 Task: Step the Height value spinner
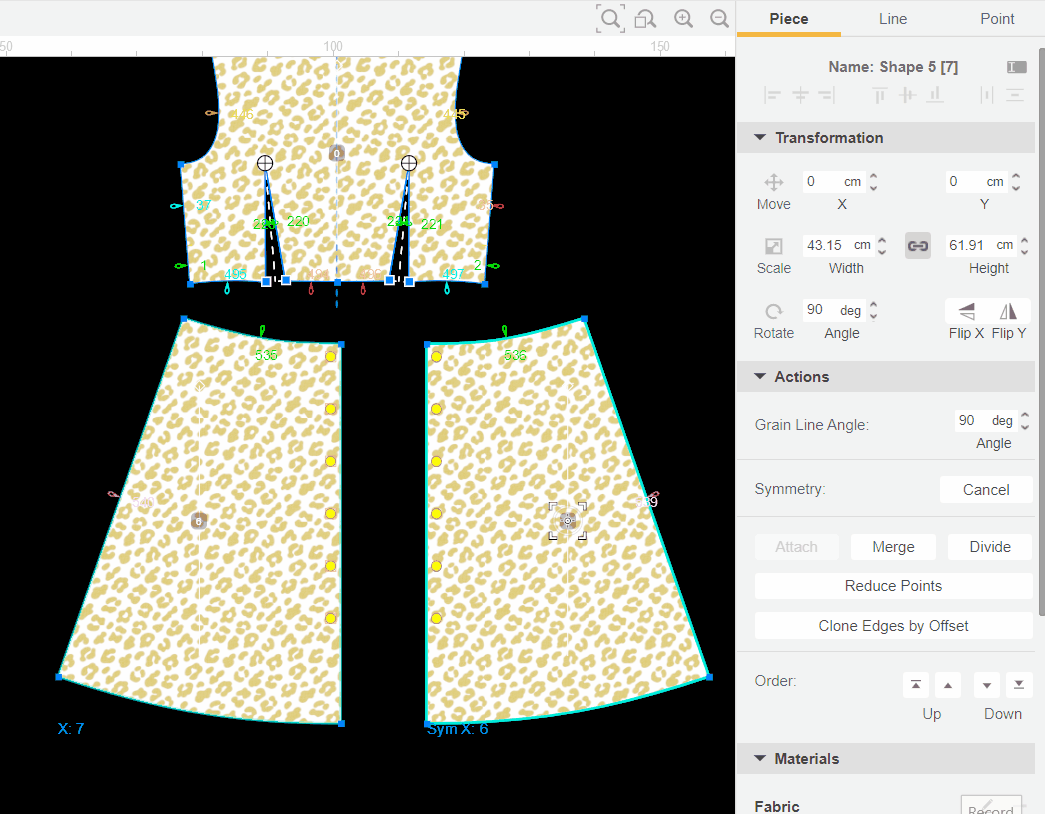1024,246
